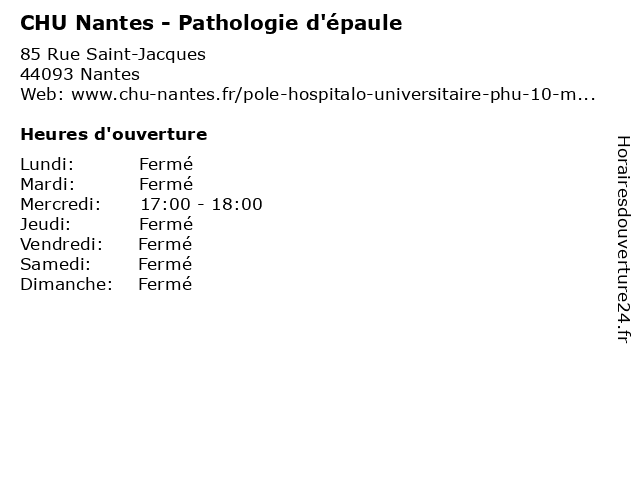Click the Lundi day label
Viewport: 640px width, 480px height.
tap(47, 164)
